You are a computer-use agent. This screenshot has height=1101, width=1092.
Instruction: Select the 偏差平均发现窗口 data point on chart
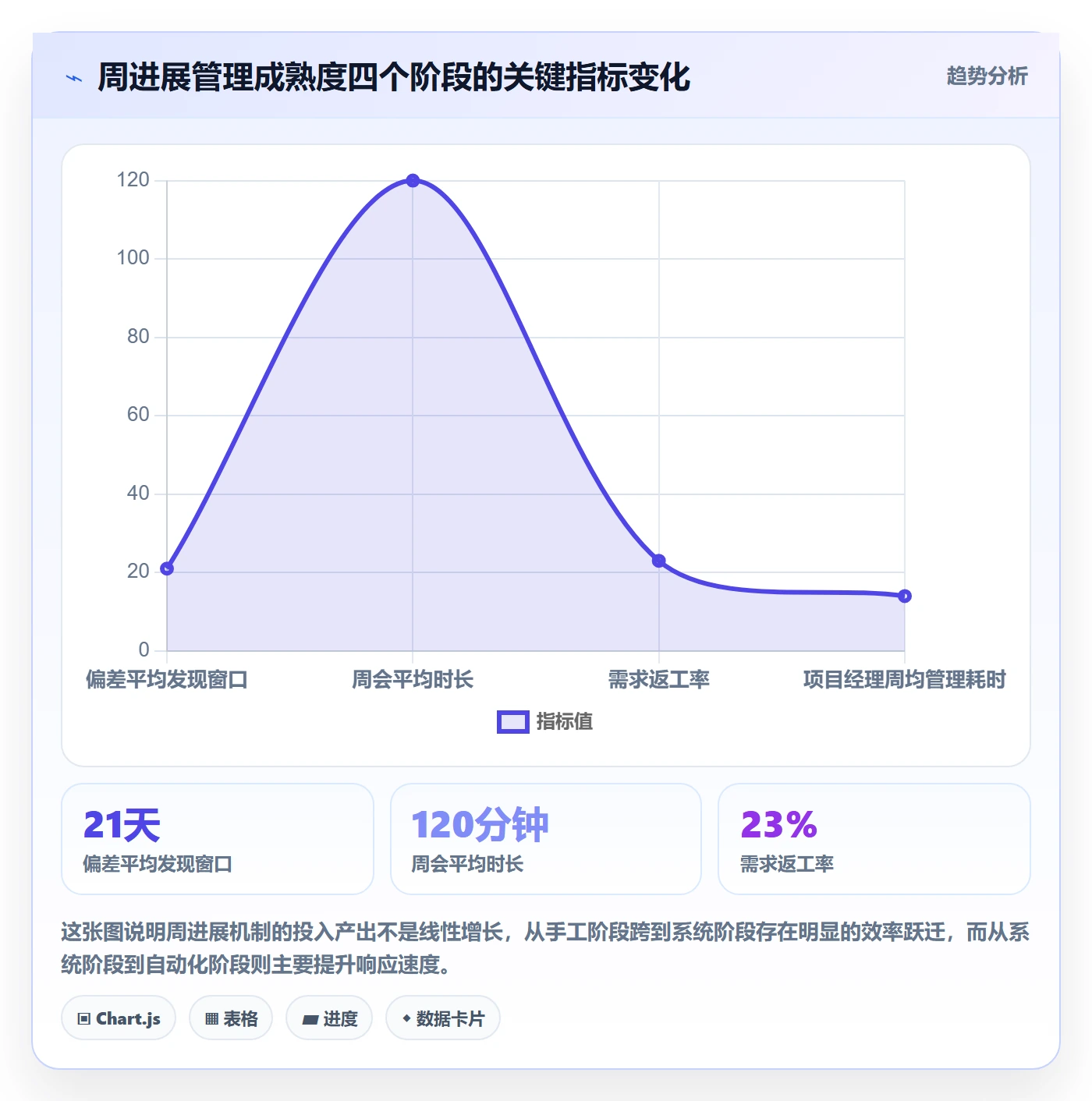(x=167, y=568)
